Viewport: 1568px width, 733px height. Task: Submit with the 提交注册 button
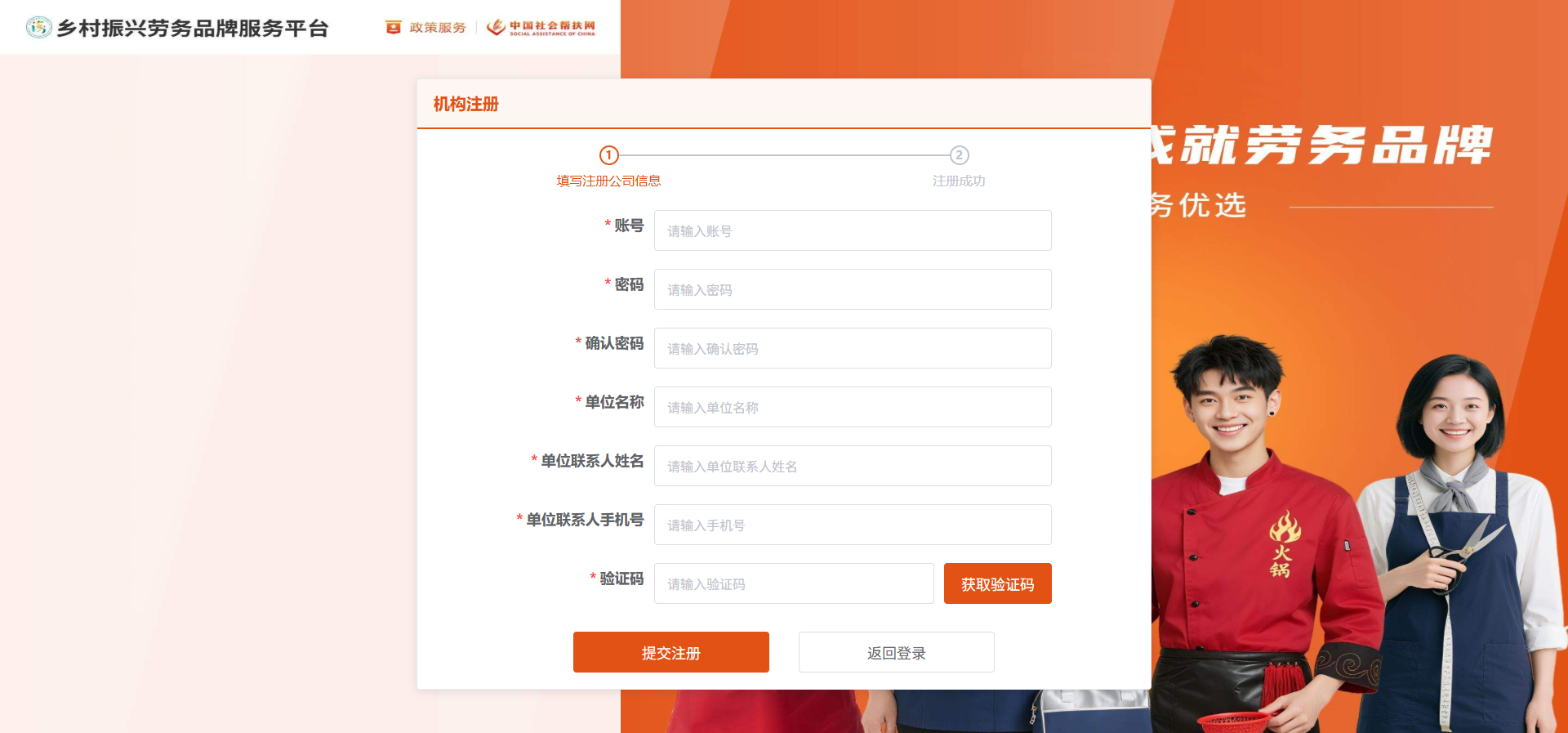(671, 652)
